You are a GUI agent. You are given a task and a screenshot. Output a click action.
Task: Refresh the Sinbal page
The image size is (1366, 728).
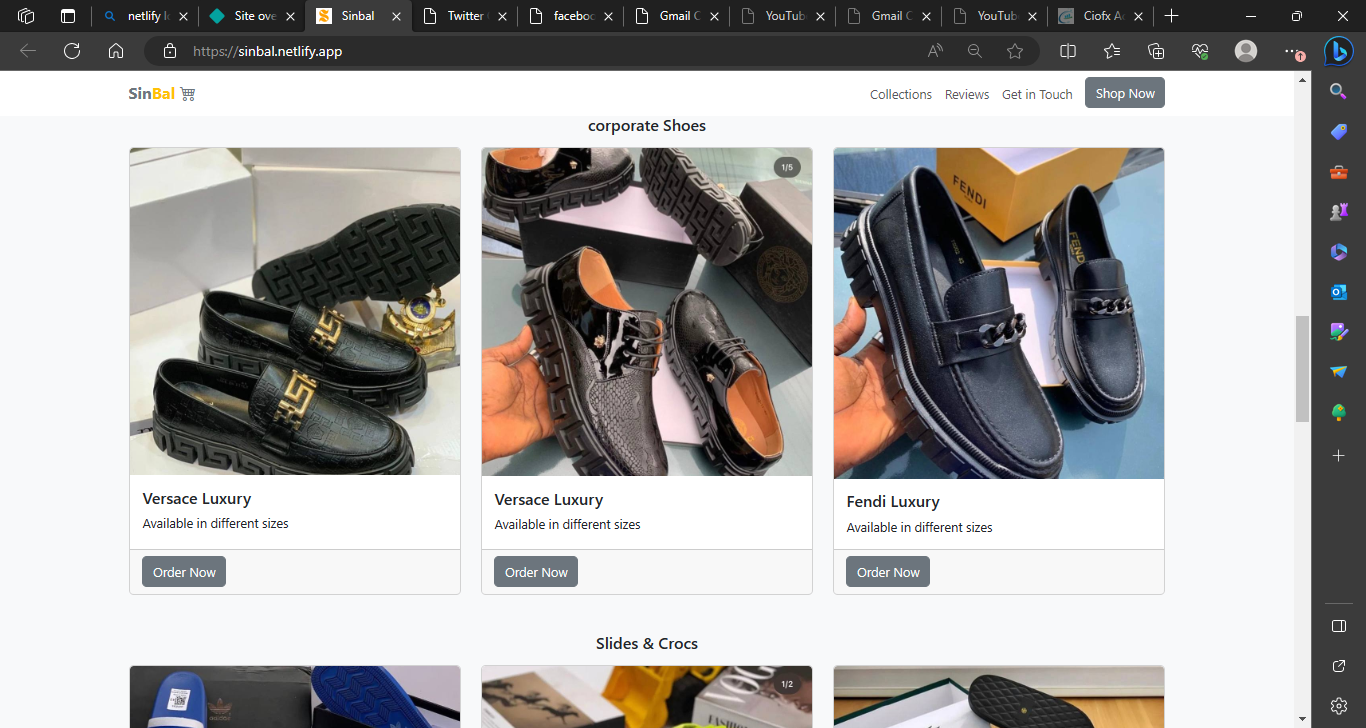[x=72, y=51]
